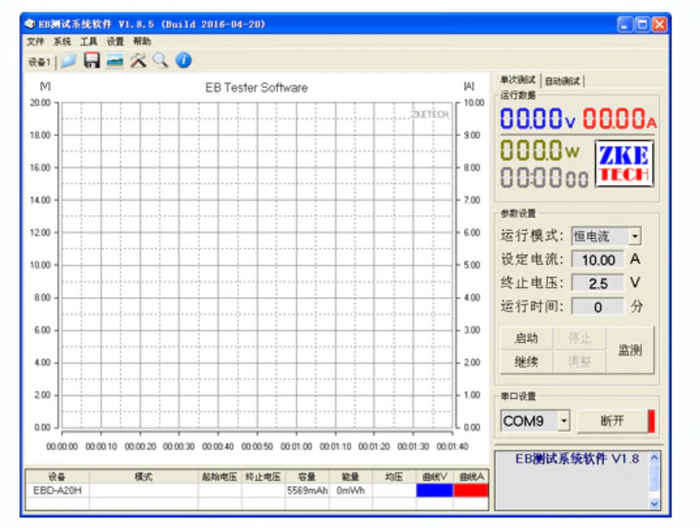Screen dimensions: 700x528
Task: Open file using the folder toolbar icon
Action: (x=68, y=61)
